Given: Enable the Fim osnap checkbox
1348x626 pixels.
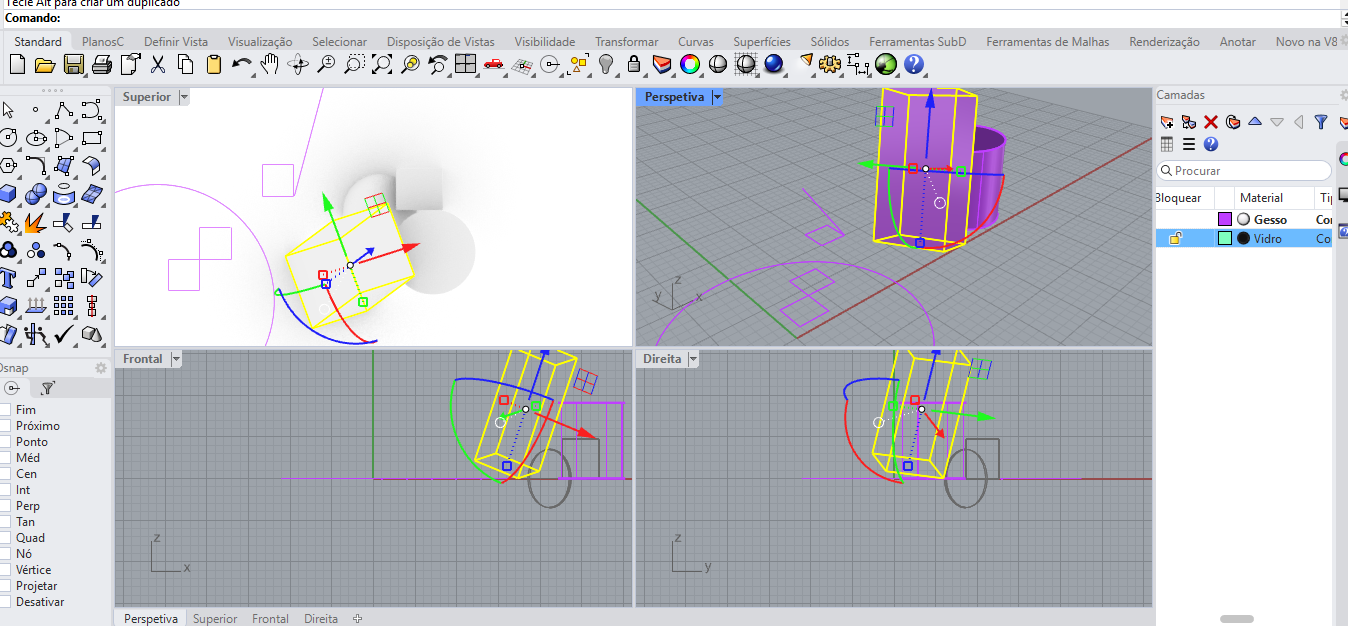Looking at the screenshot, I should coord(6,410).
